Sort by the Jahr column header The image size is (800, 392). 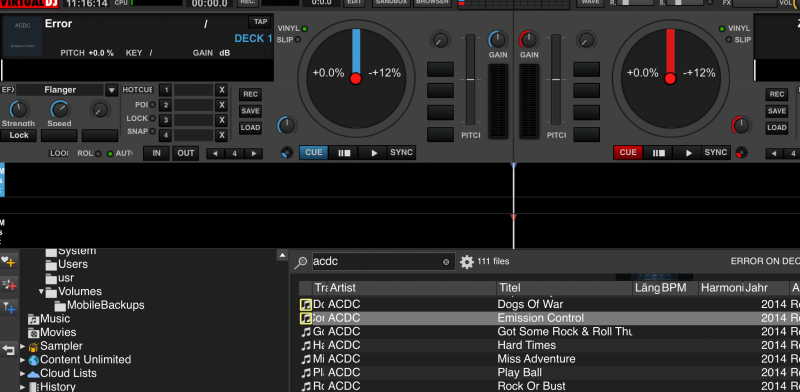[x=767, y=288]
